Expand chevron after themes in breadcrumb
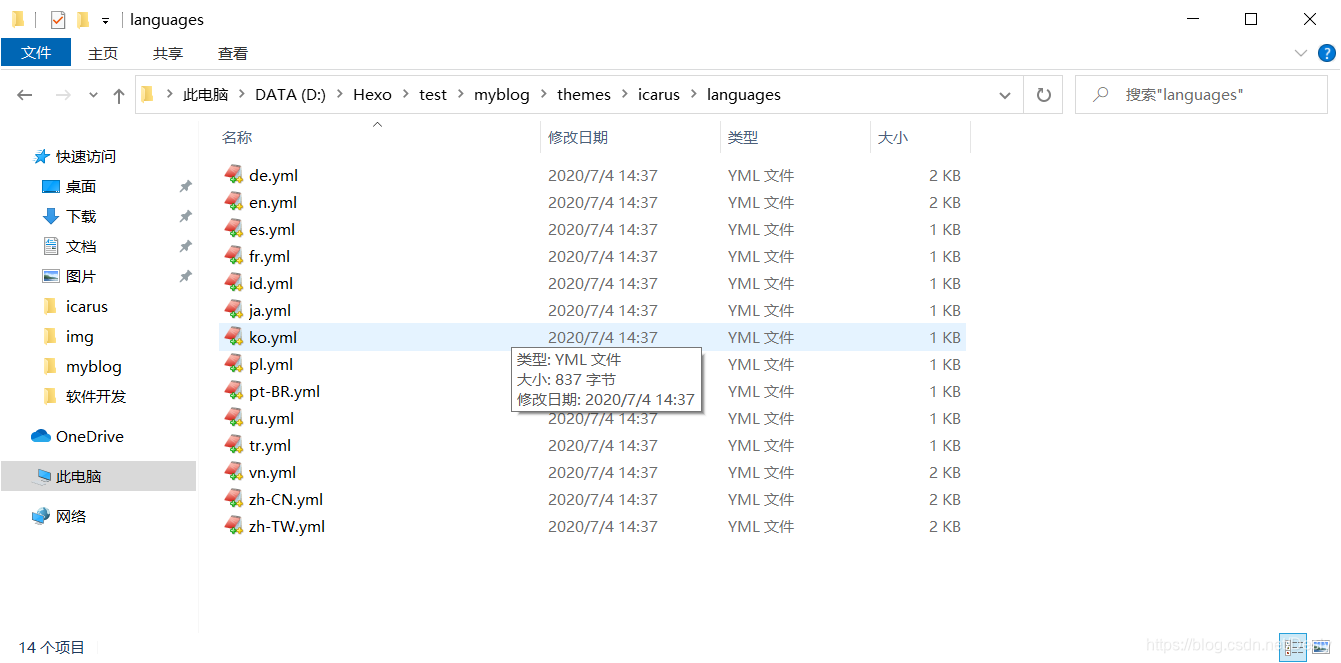The image size is (1341, 663). coord(625,95)
